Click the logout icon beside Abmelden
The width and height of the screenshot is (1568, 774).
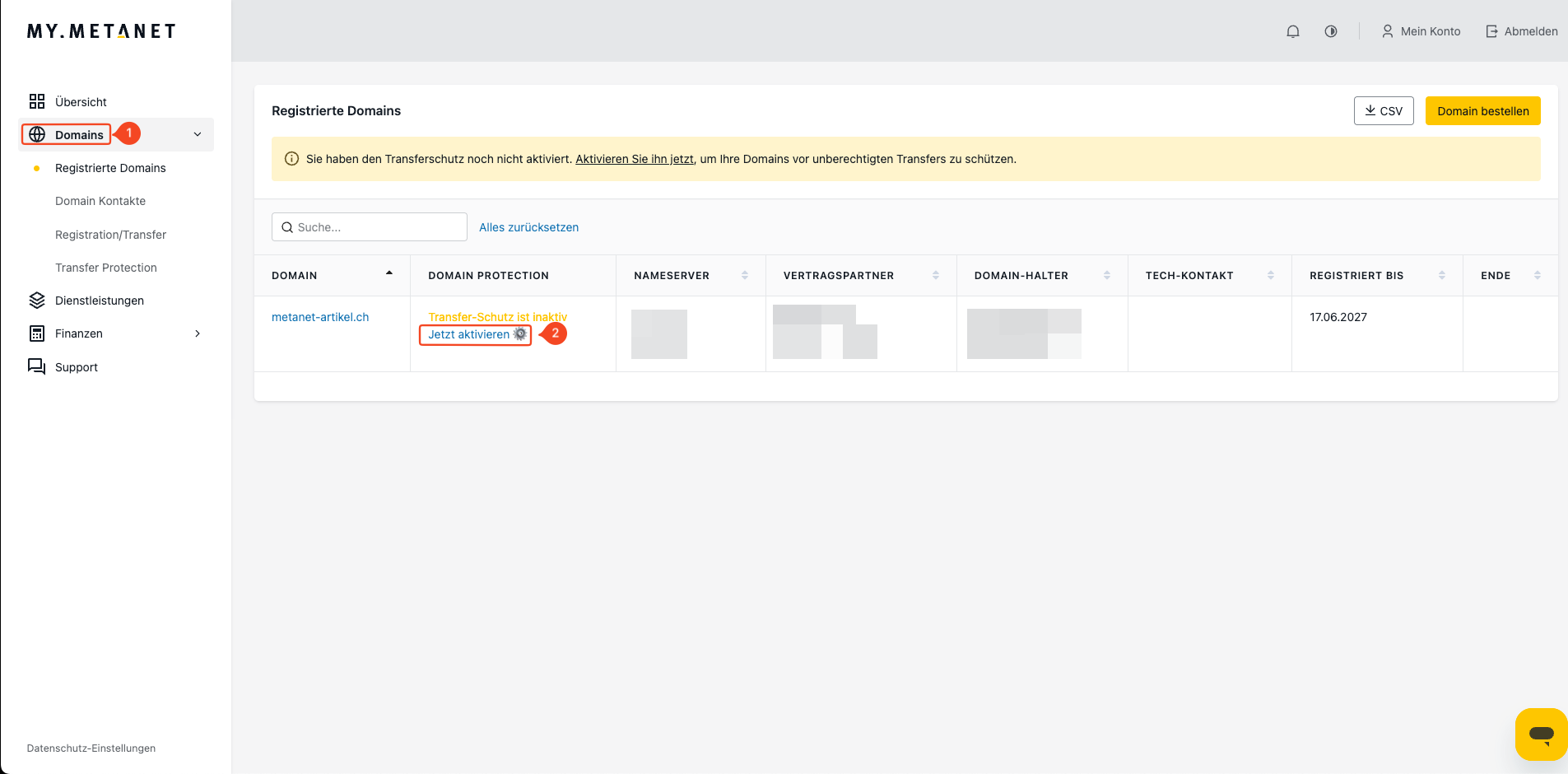(1491, 31)
